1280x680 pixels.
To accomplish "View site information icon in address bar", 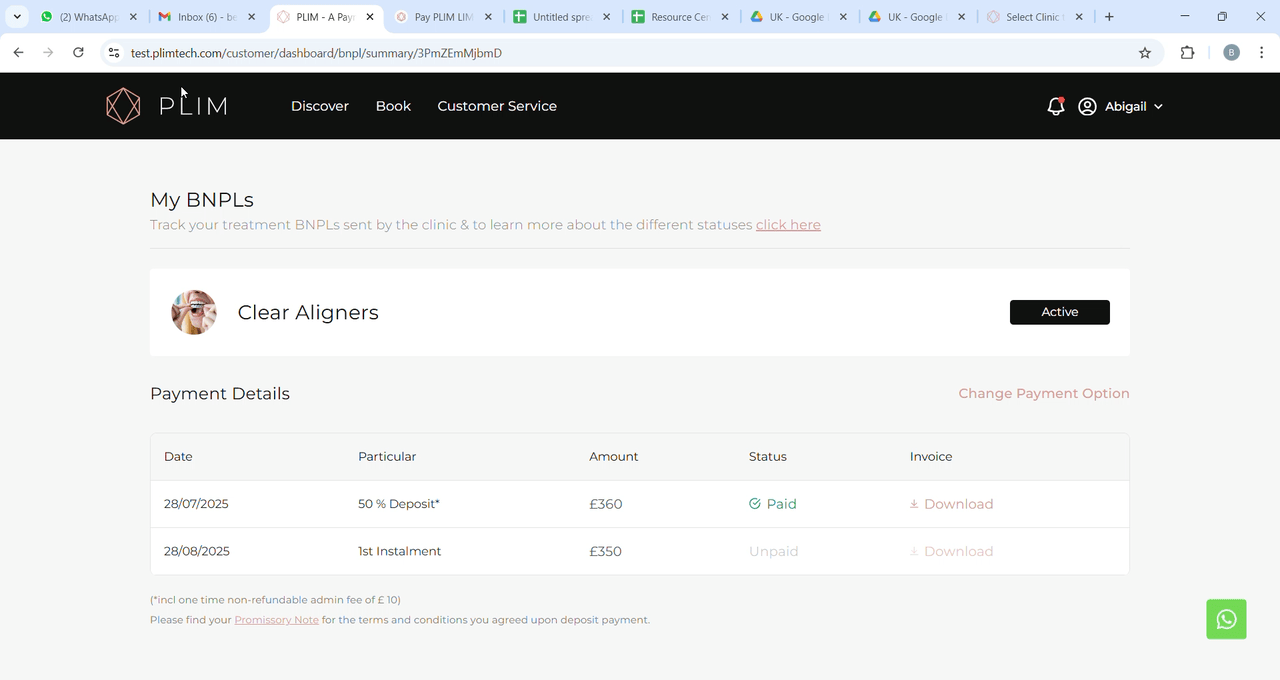I will coord(114,53).
